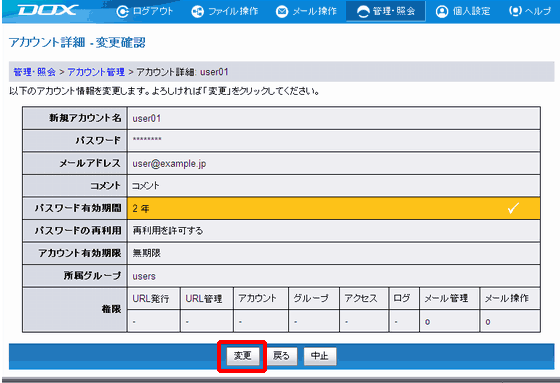Select the masked password value
Screen dimensions: 560x383
click(147, 140)
